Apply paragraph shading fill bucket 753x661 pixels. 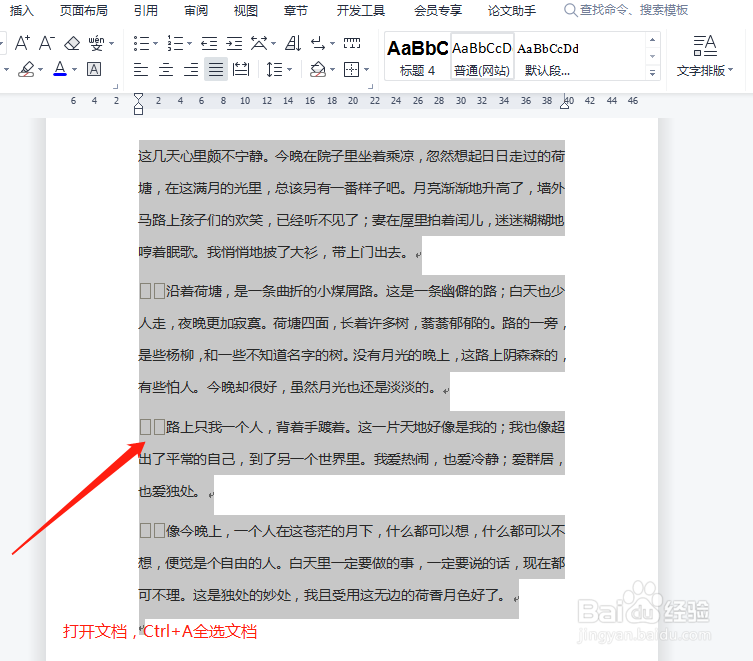(x=317, y=70)
